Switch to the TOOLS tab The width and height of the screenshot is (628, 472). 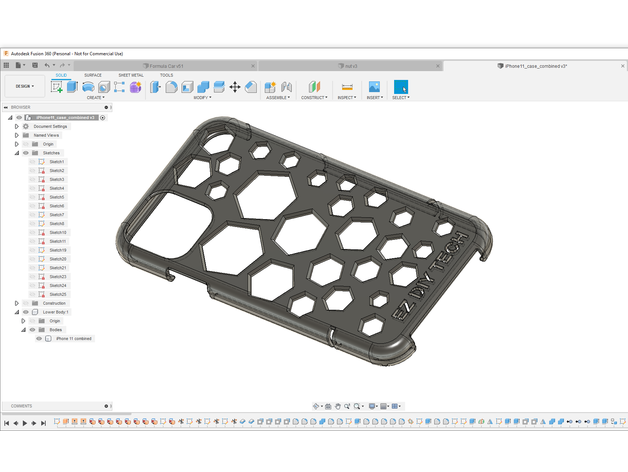point(167,75)
